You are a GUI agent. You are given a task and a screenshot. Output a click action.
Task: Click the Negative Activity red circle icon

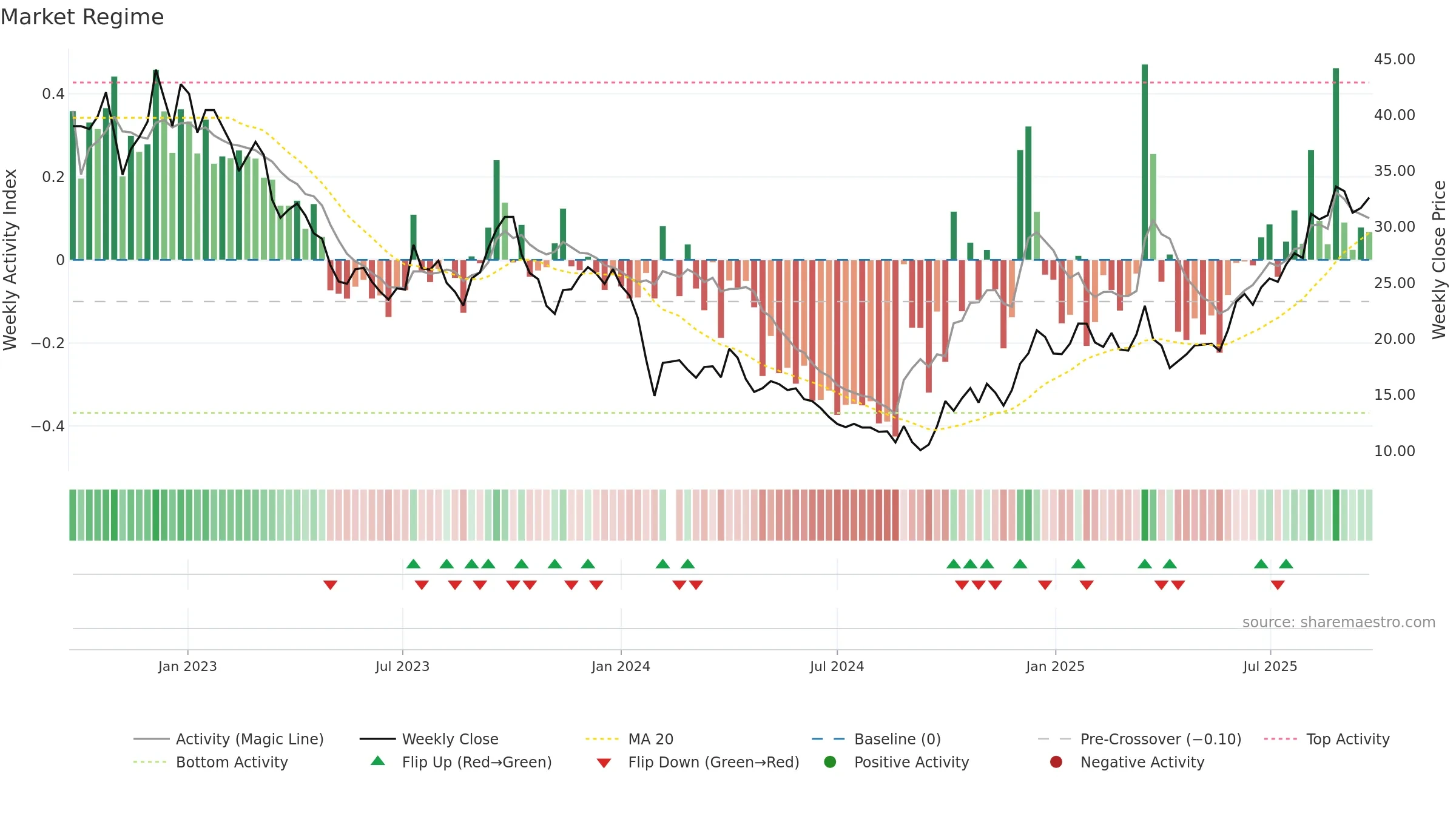click(1056, 762)
